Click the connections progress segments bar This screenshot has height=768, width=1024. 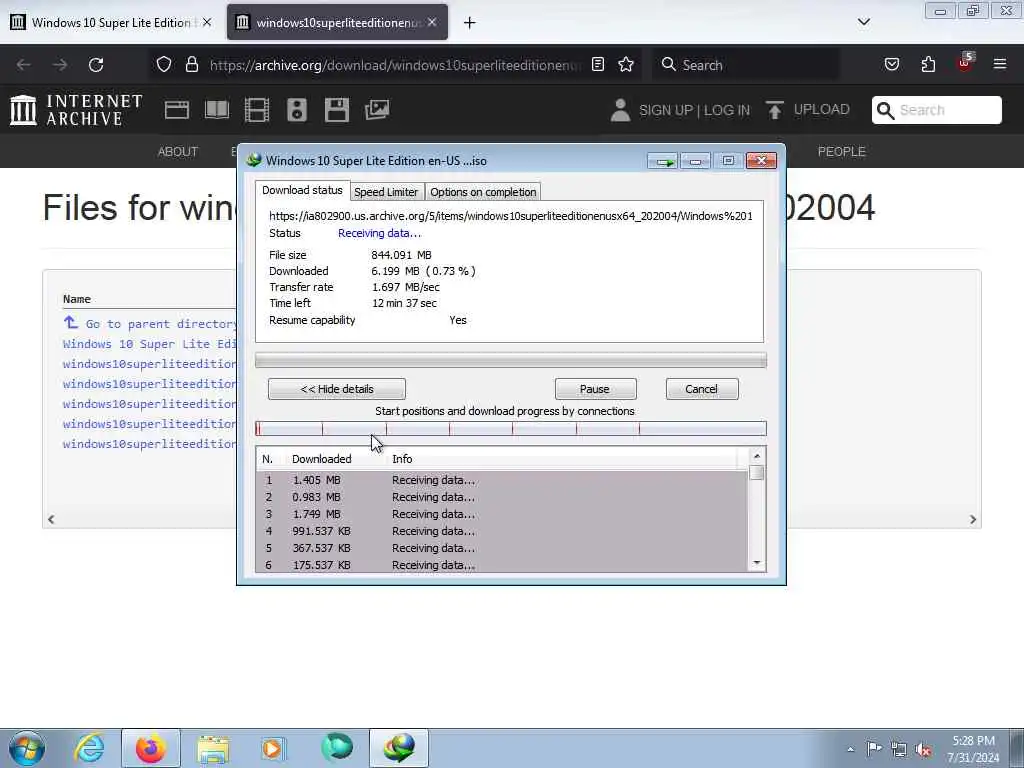coord(511,428)
